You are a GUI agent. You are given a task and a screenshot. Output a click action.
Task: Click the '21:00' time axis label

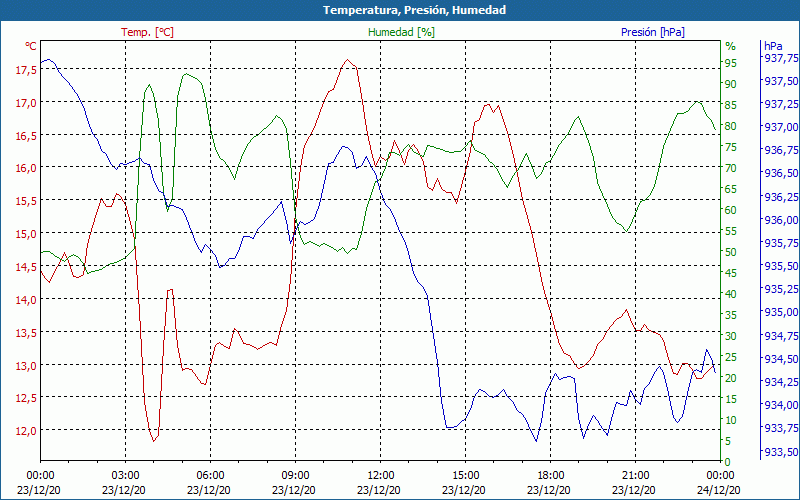click(x=635, y=476)
